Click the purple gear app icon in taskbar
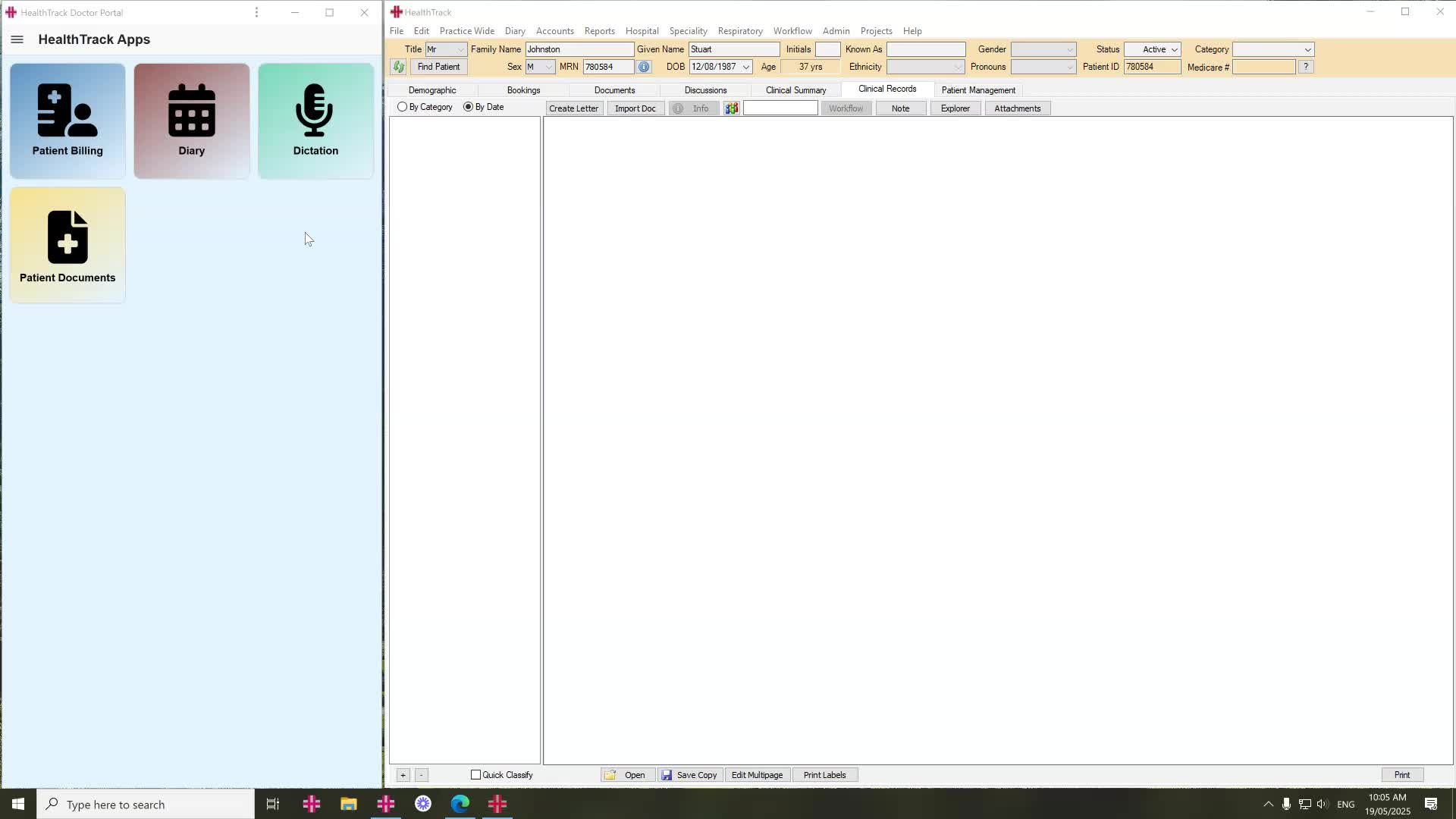 [x=423, y=804]
